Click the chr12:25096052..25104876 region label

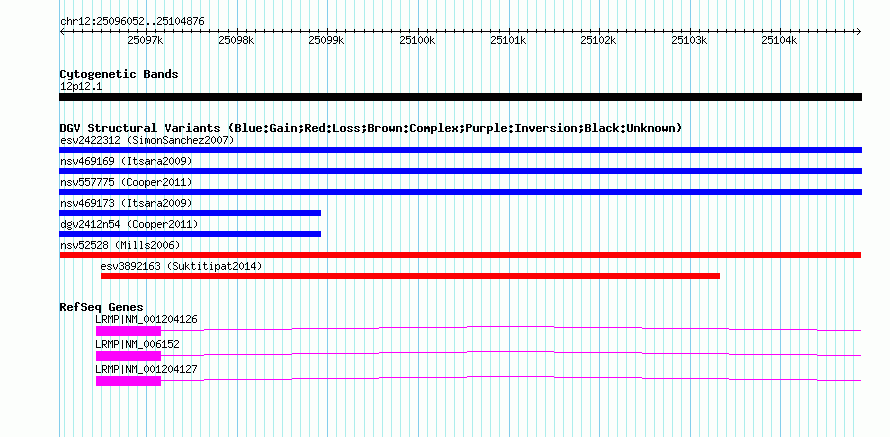click(132, 22)
